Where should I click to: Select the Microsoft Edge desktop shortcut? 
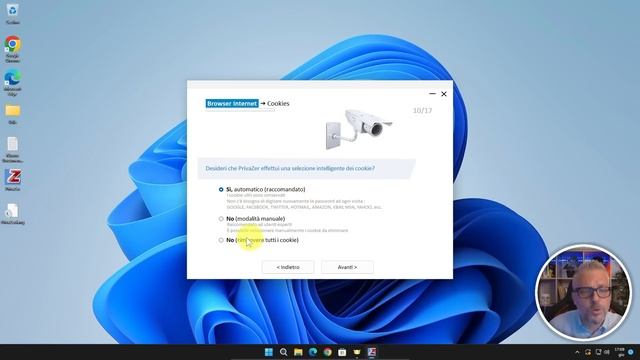pyautogui.click(x=13, y=82)
